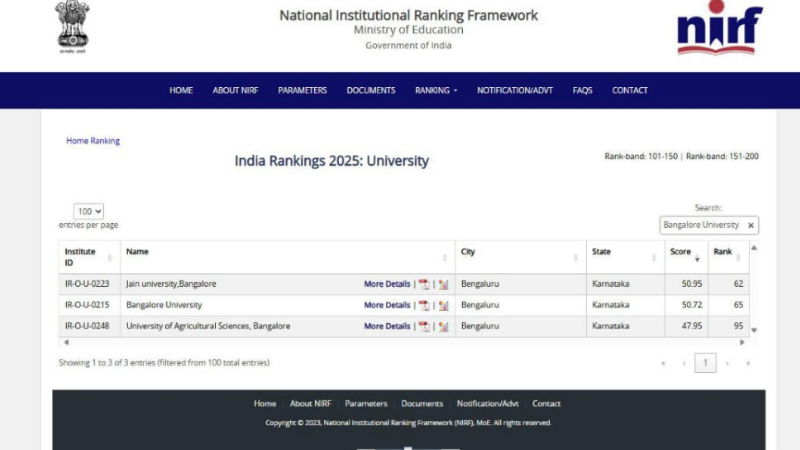Select score value 50.95
This screenshot has width=800, height=450.
tap(692, 284)
